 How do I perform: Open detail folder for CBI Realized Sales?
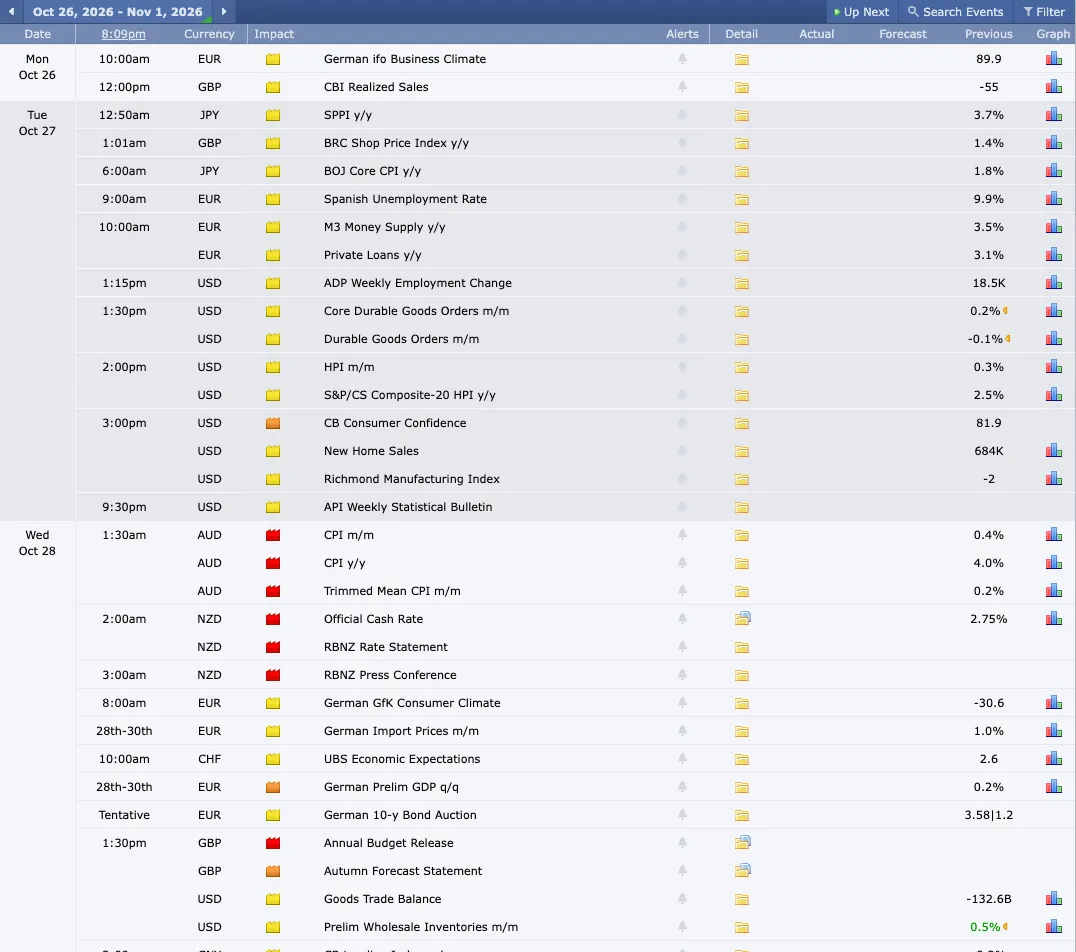(741, 87)
